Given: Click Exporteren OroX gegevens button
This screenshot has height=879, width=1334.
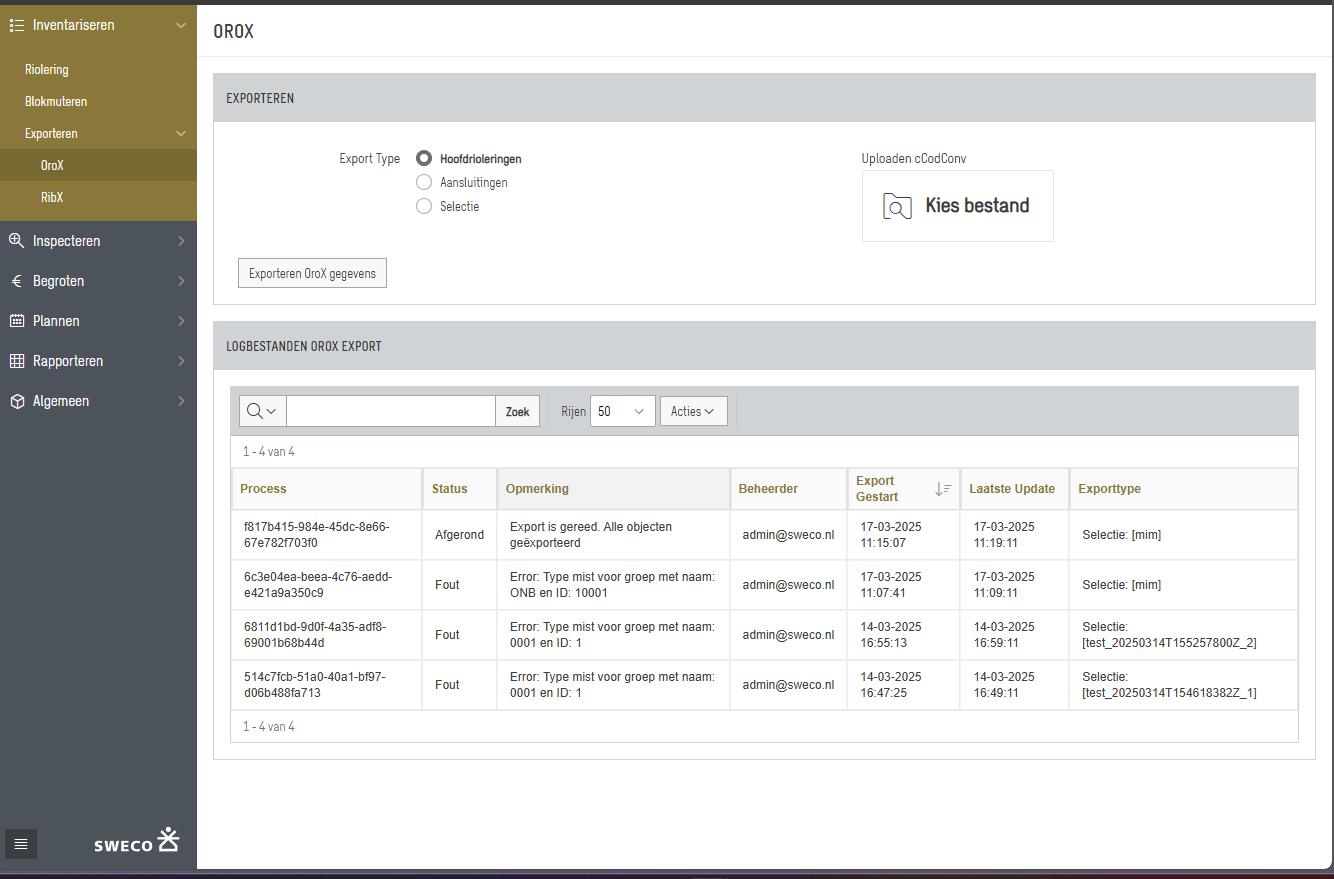Looking at the screenshot, I should 312,273.
